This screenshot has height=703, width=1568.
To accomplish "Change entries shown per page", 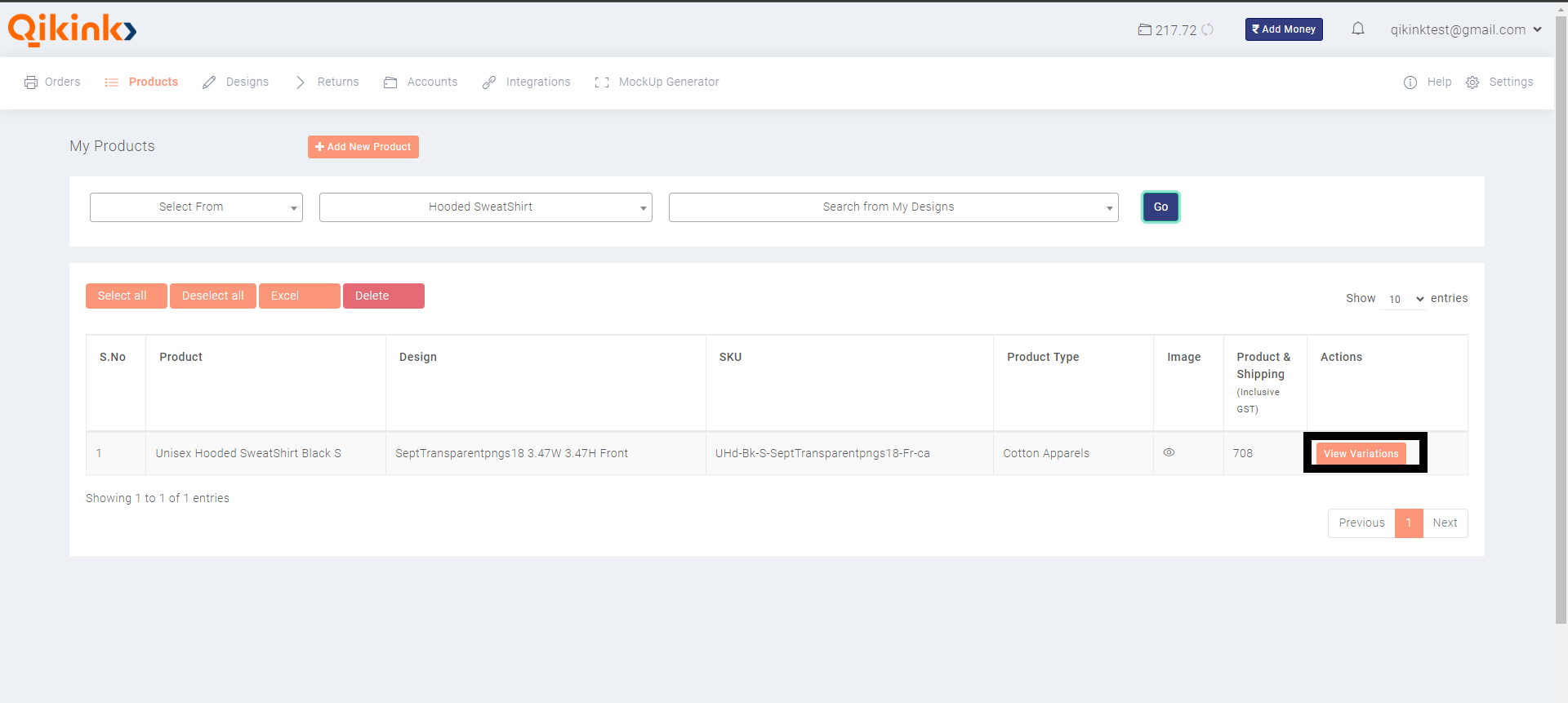I will (x=1405, y=299).
